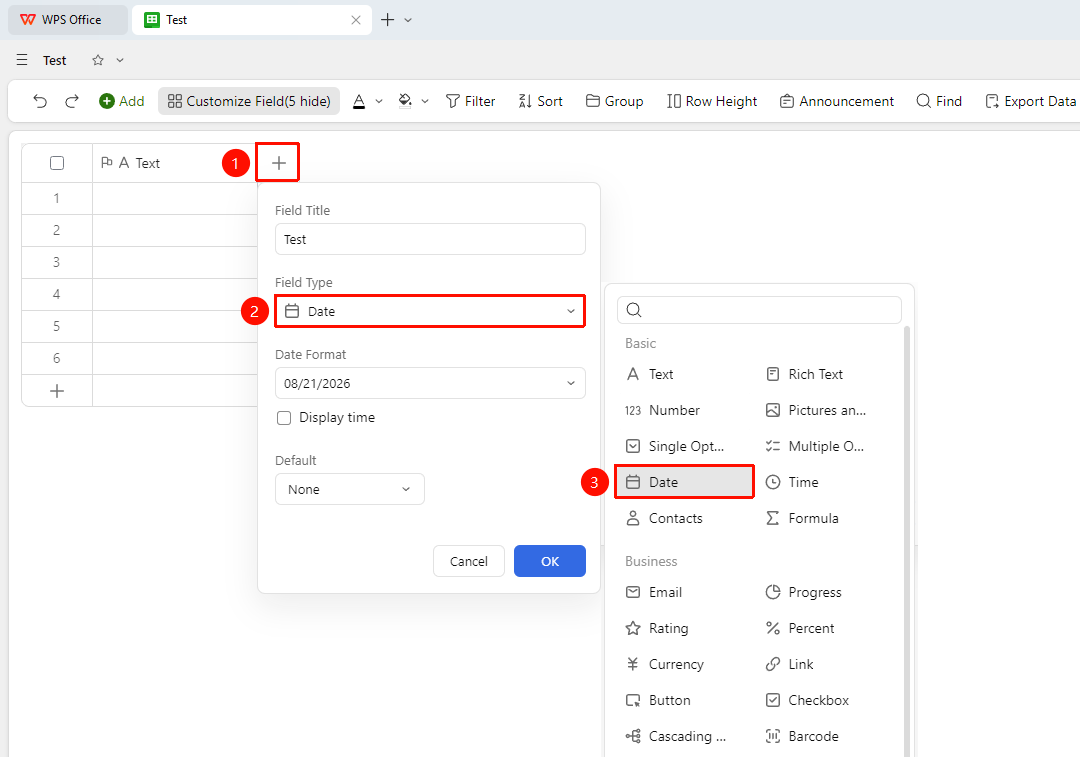The image size is (1080, 757).
Task: Open the hamburger menu beside Test
Action: [22, 60]
